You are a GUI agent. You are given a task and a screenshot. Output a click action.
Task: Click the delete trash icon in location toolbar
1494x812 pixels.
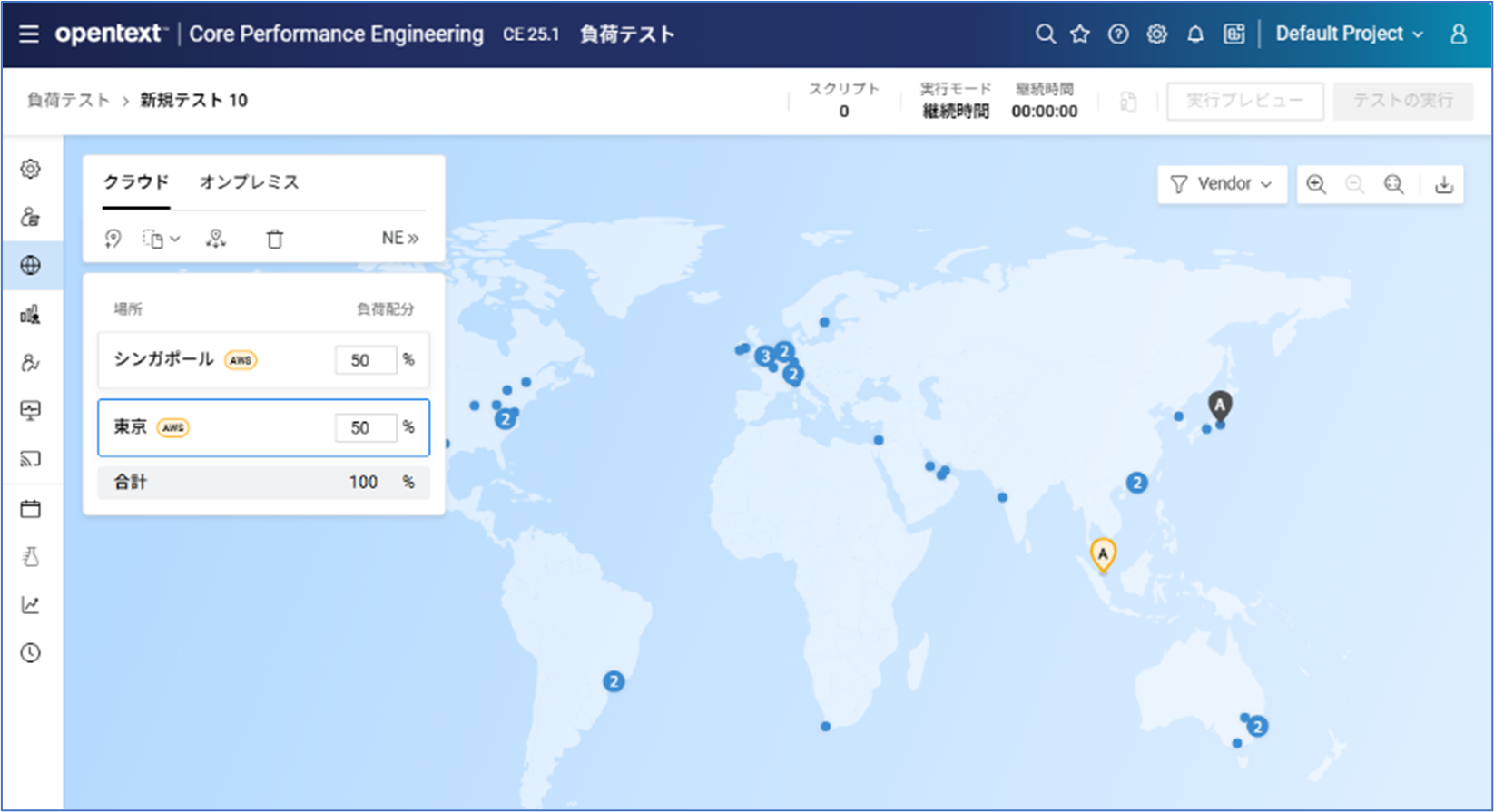[274, 239]
